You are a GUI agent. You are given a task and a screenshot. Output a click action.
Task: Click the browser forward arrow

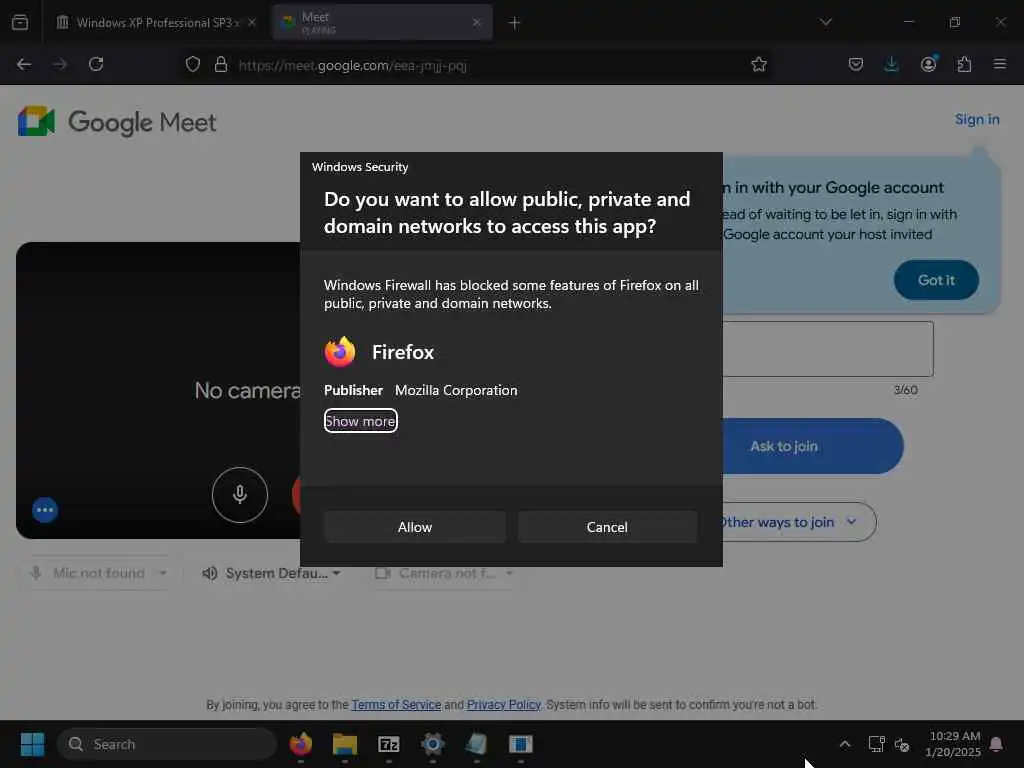coord(60,64)
